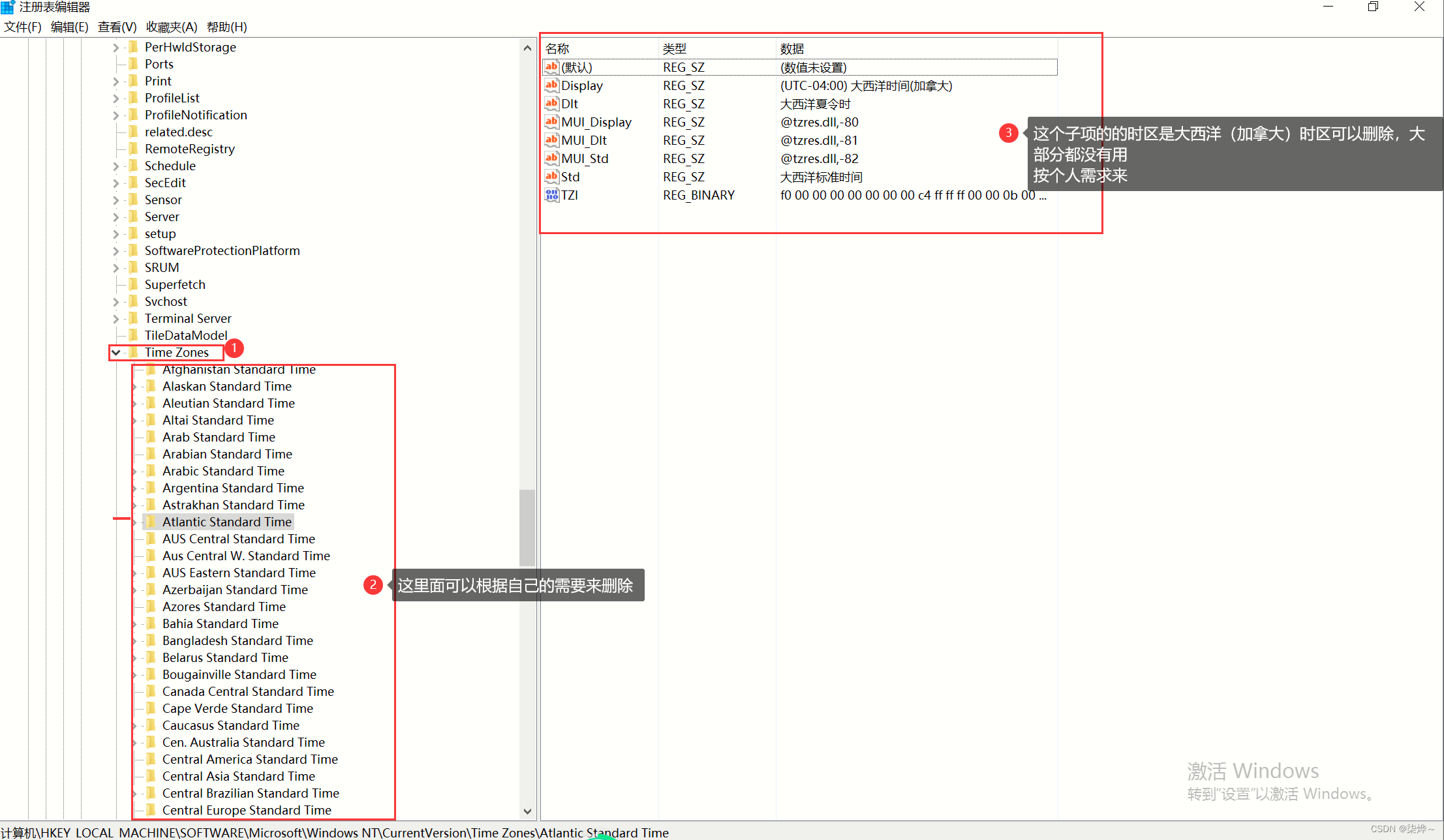
Task: Click the data cell '大西洋夏令时'
Action: pos(816,104)
